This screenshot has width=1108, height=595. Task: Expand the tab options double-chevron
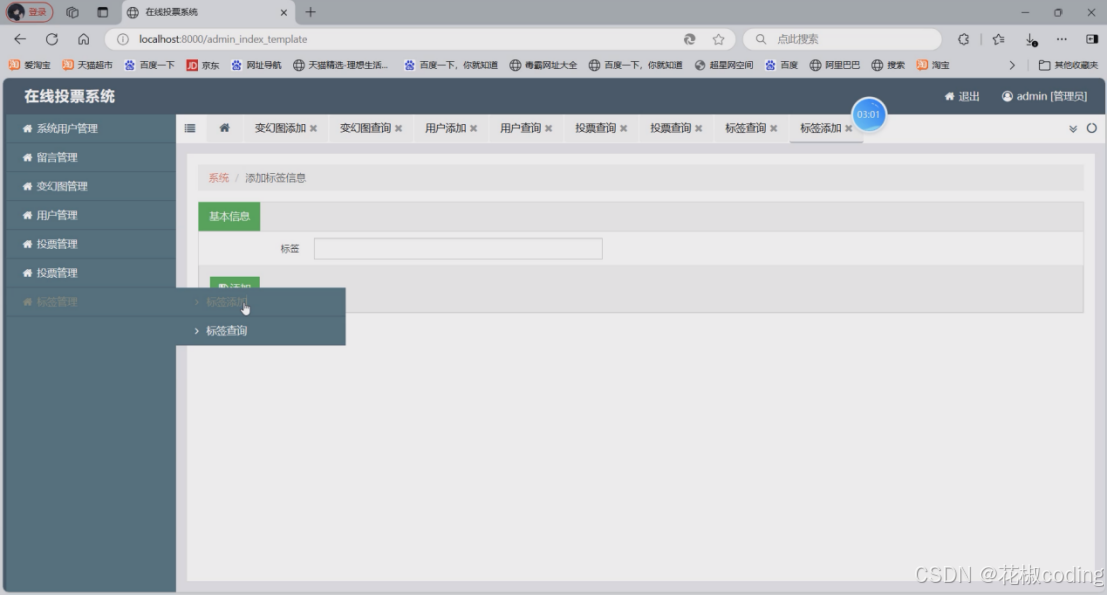pos(1073,129)
